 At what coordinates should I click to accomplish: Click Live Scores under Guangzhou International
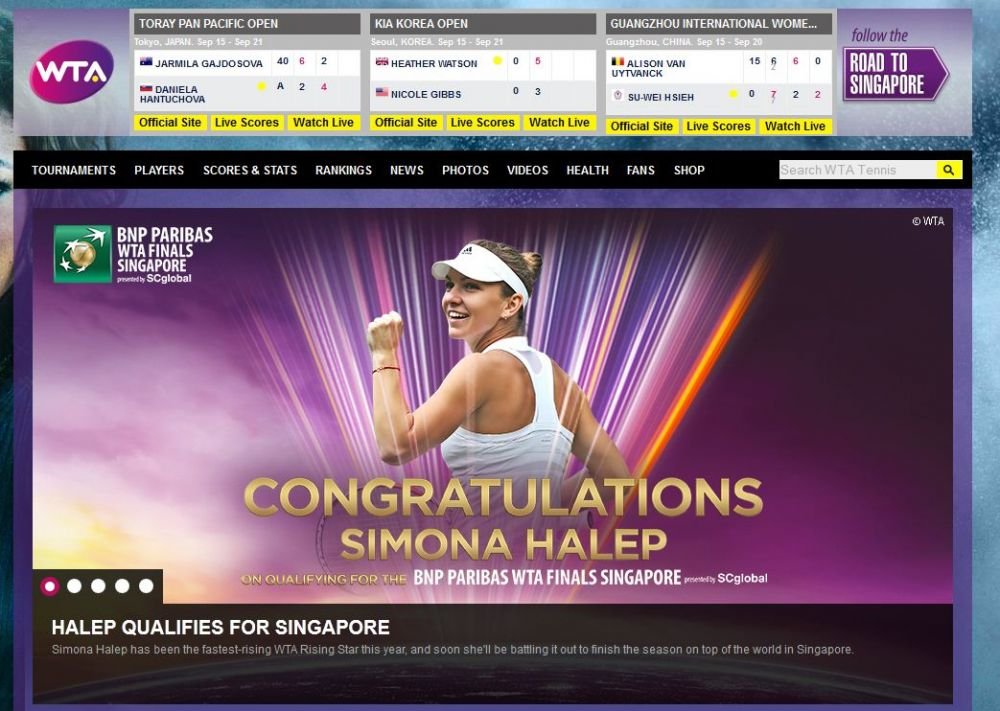point(718,126)
